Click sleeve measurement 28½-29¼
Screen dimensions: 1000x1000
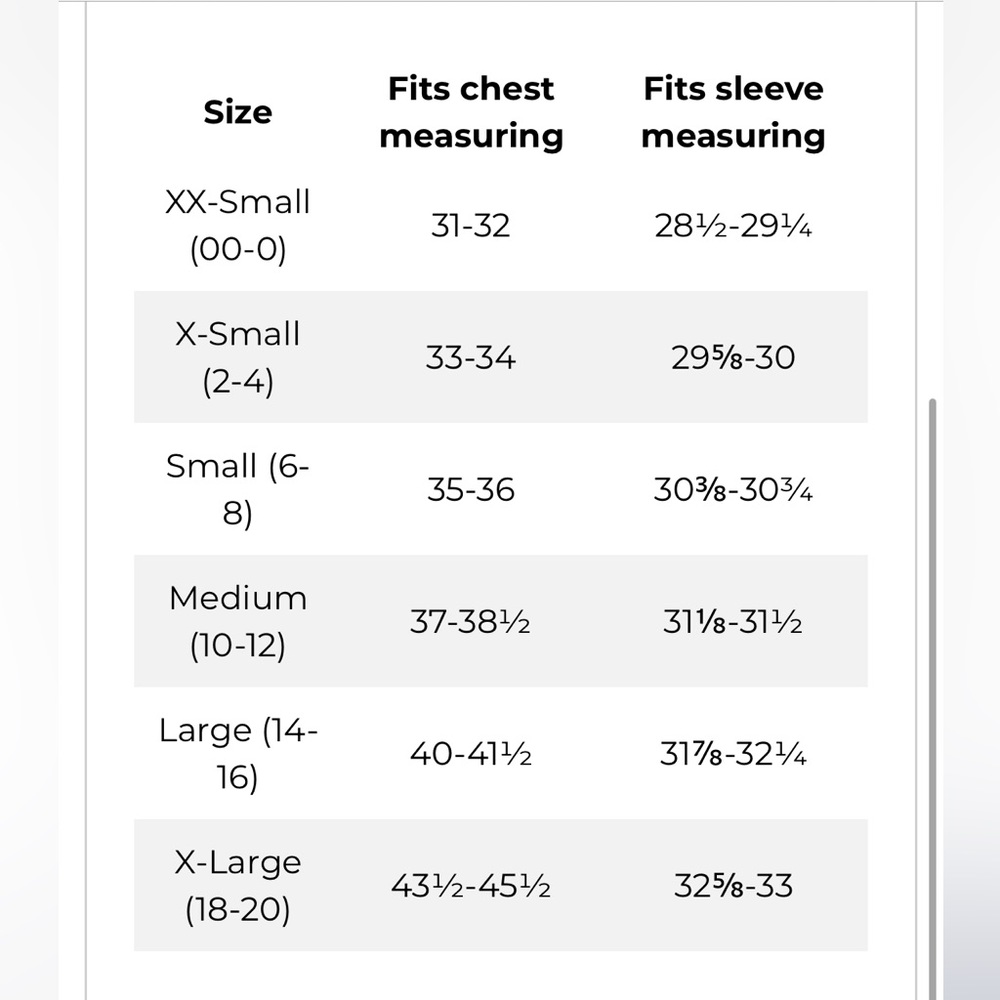[x=733, y=226]
